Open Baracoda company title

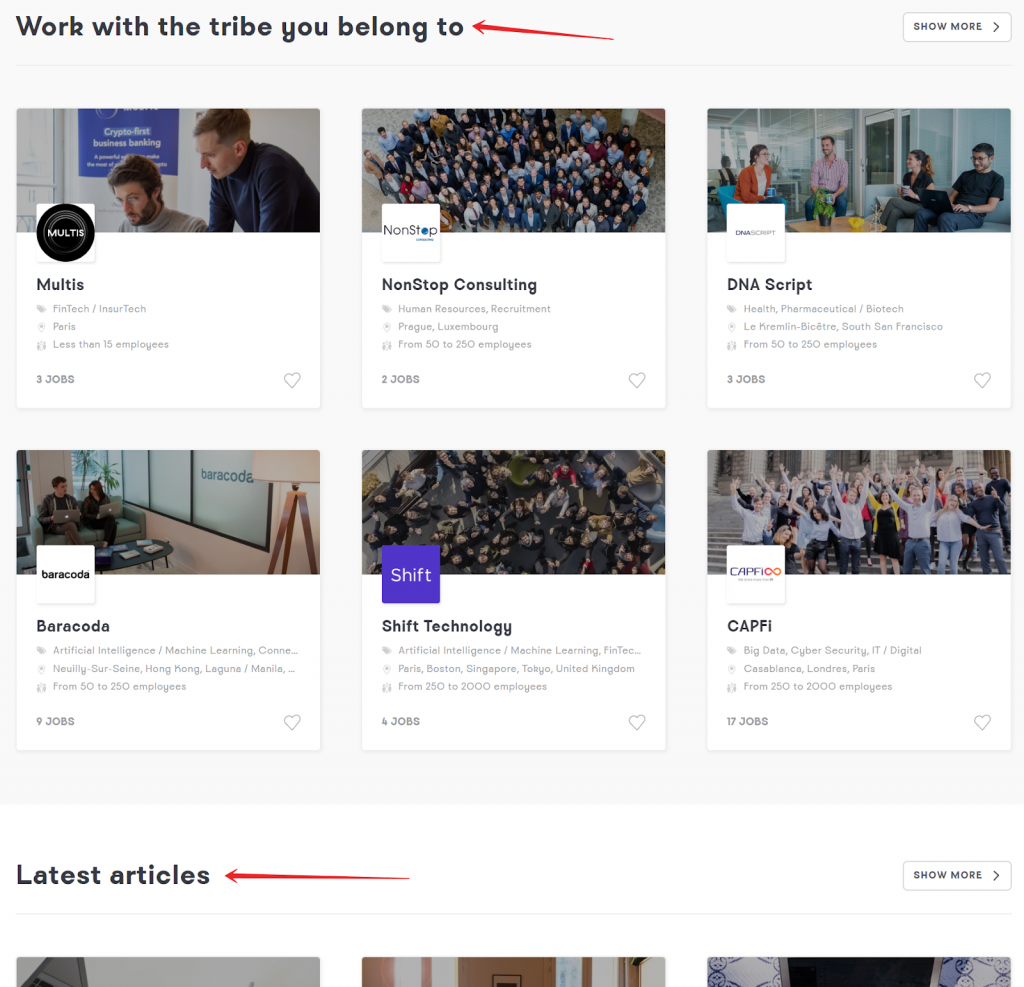73,626
